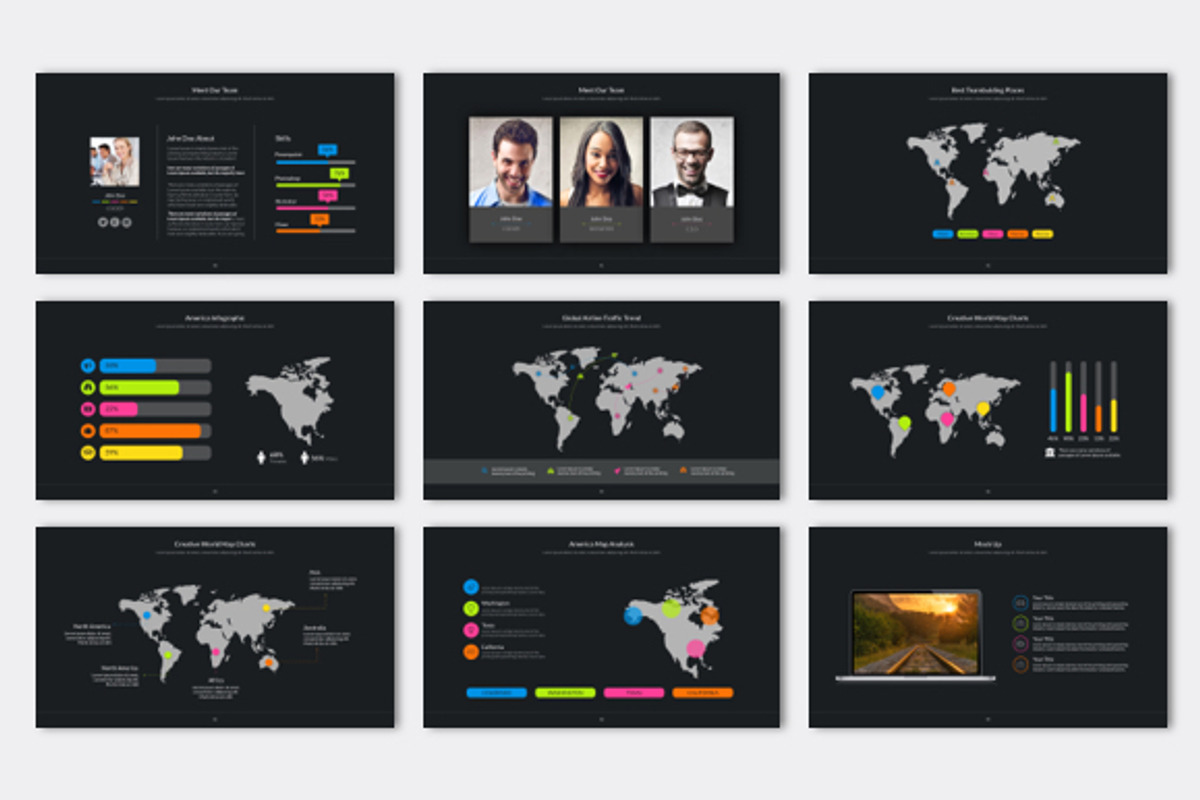Click the orange legend icon in the airline traffic footer

pos(684,469)
